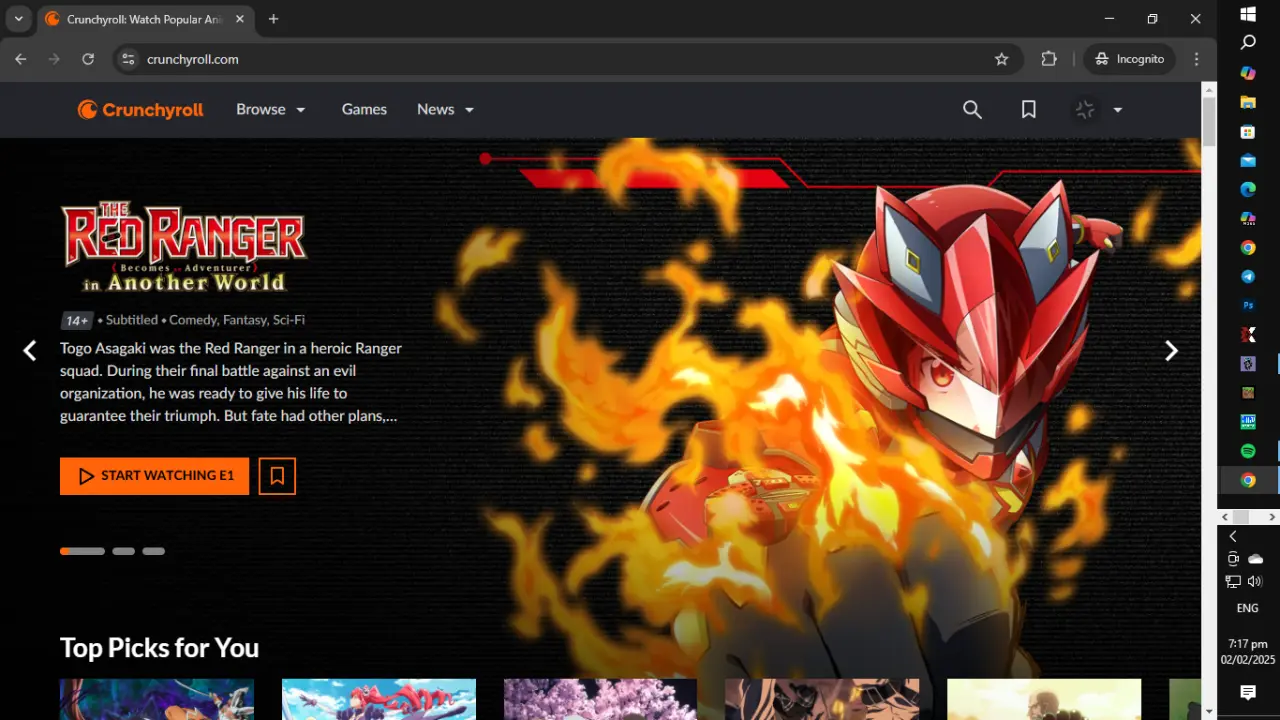Go back in browser

coord(21,59)
